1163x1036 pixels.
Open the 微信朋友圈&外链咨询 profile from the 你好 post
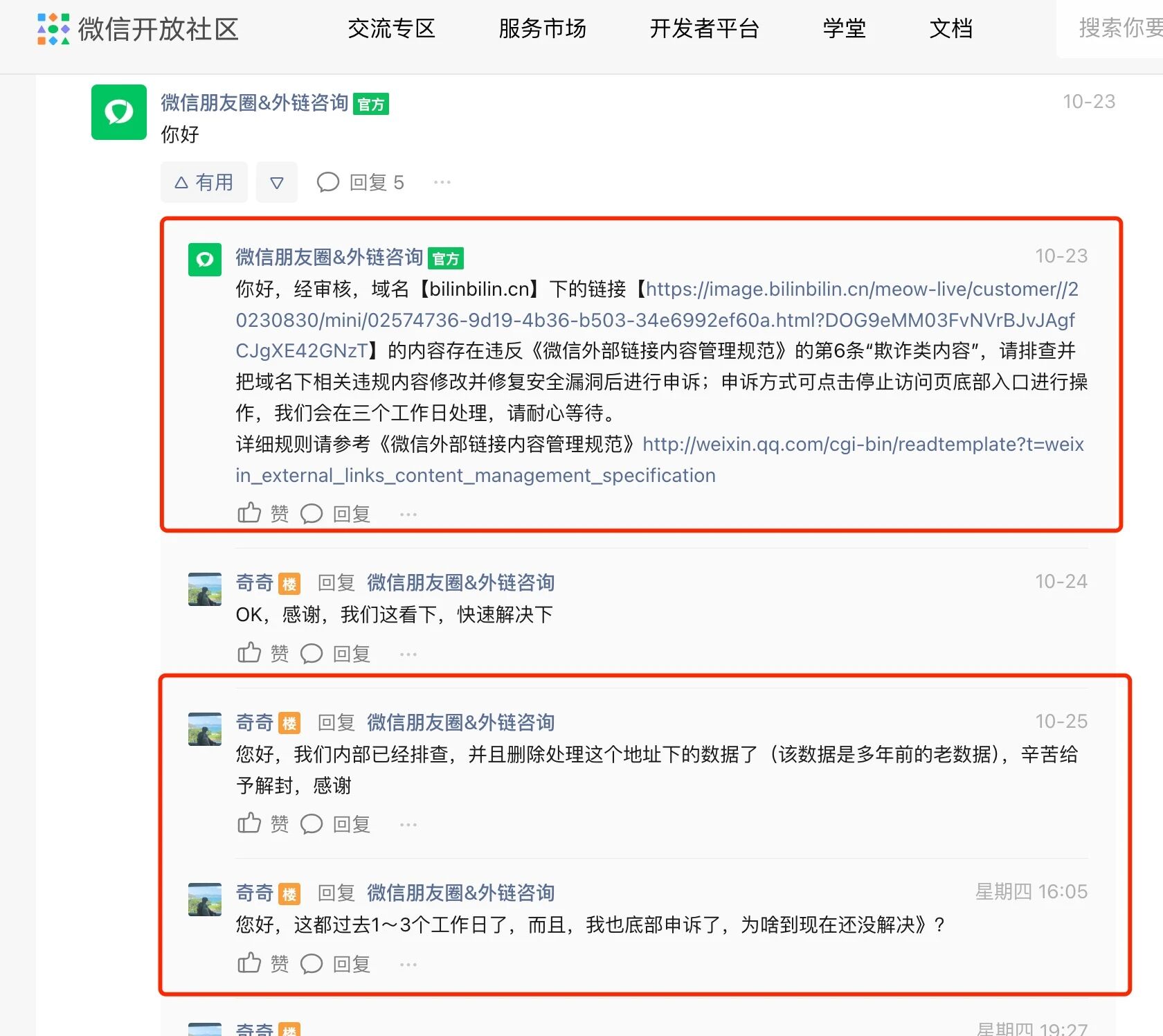click(x=254, y=102)
